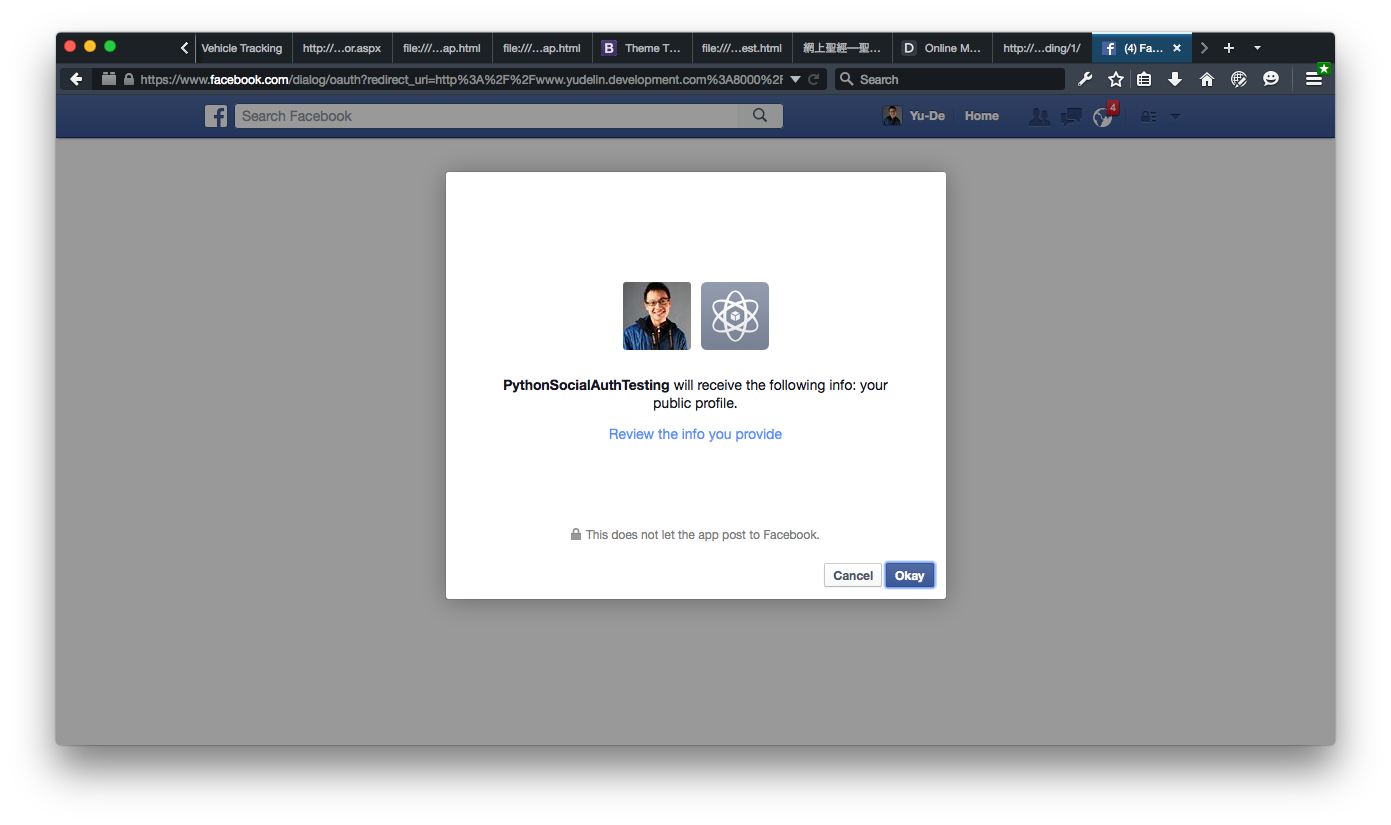Screen dimensions: 1391x825
Task: Click the Search Facebook field
Action: tap(487, 116)
